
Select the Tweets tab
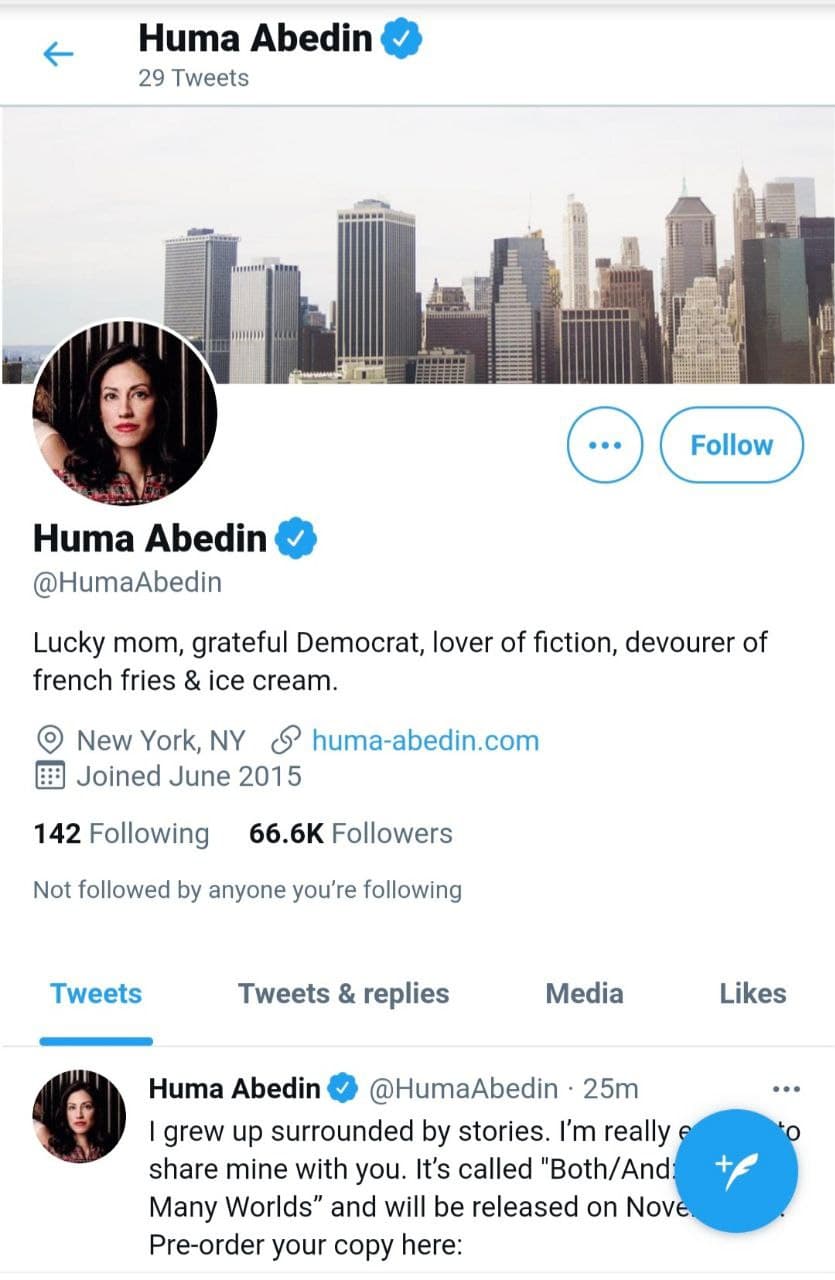click(96, 994)
